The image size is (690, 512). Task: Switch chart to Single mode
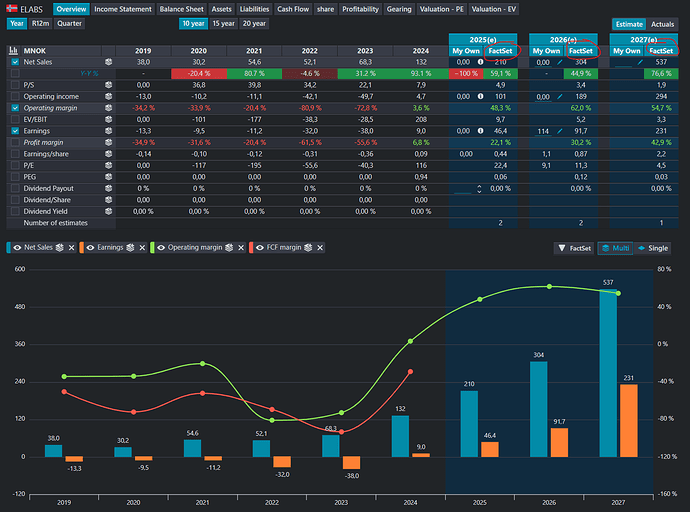(654, 247)
